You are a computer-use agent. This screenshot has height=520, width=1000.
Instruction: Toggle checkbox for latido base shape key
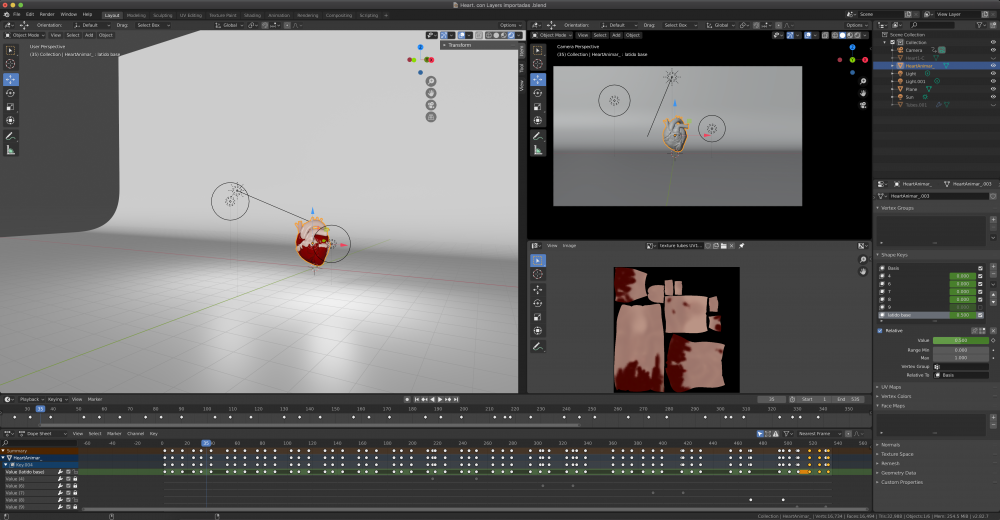tap(980, 315)
